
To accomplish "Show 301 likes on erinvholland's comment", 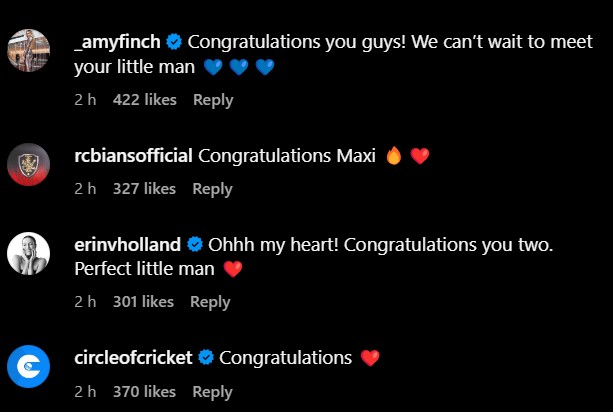I will pos(143,302).
